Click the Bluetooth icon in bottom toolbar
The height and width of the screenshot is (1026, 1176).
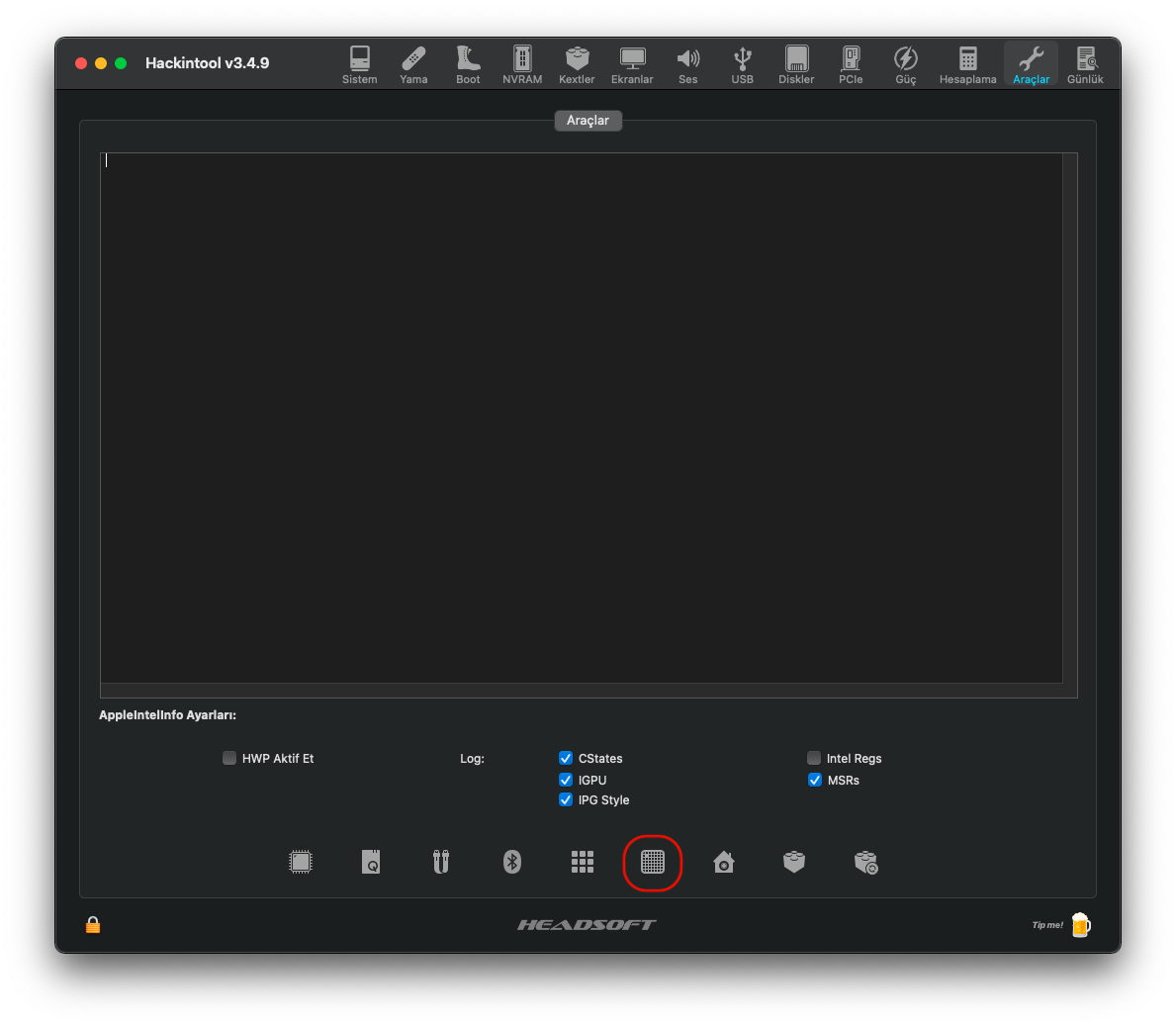pos(511,862)
